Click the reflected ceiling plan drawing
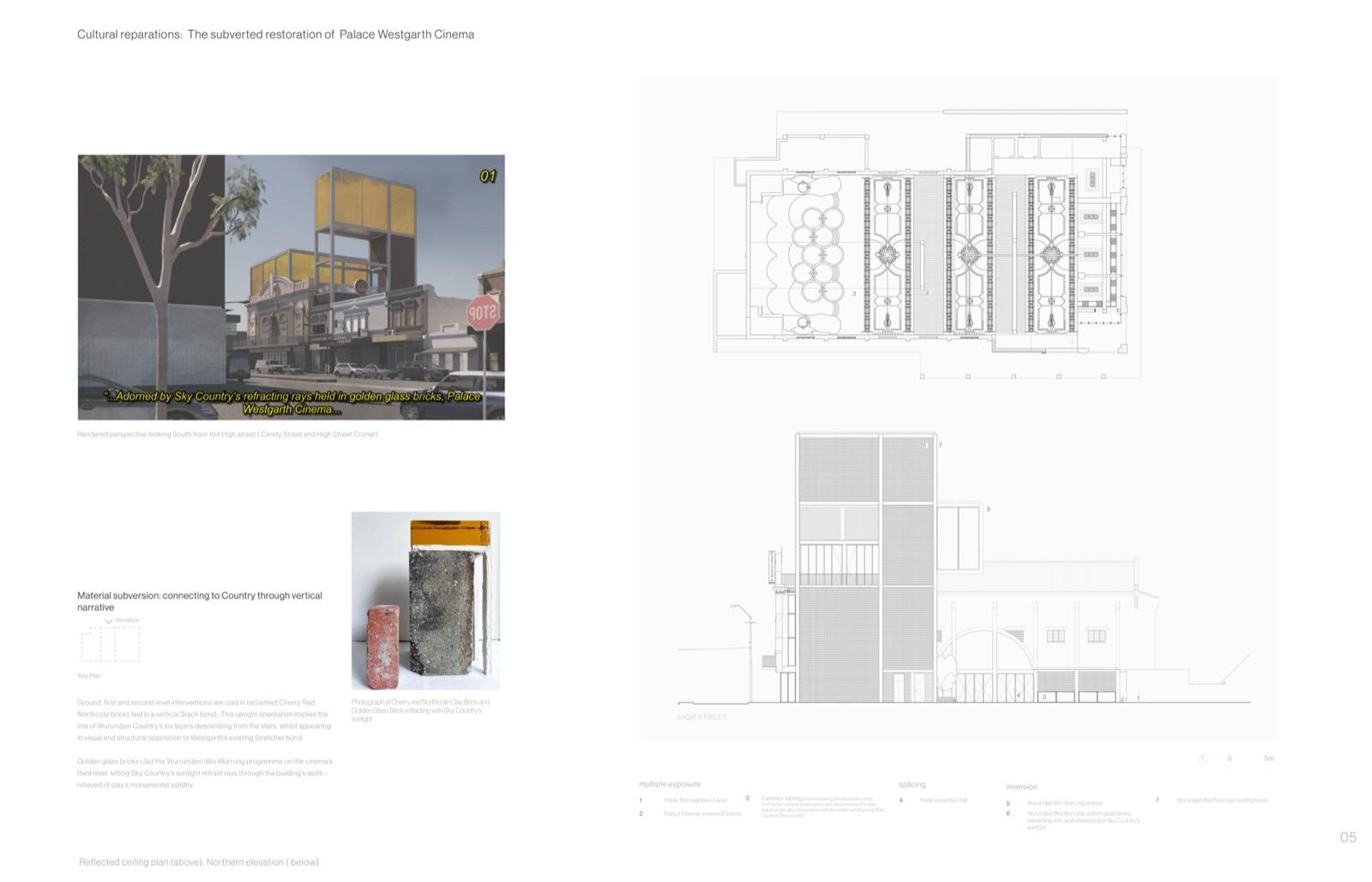The width and height of the screenshot is (1372, 882). point(926,245)
